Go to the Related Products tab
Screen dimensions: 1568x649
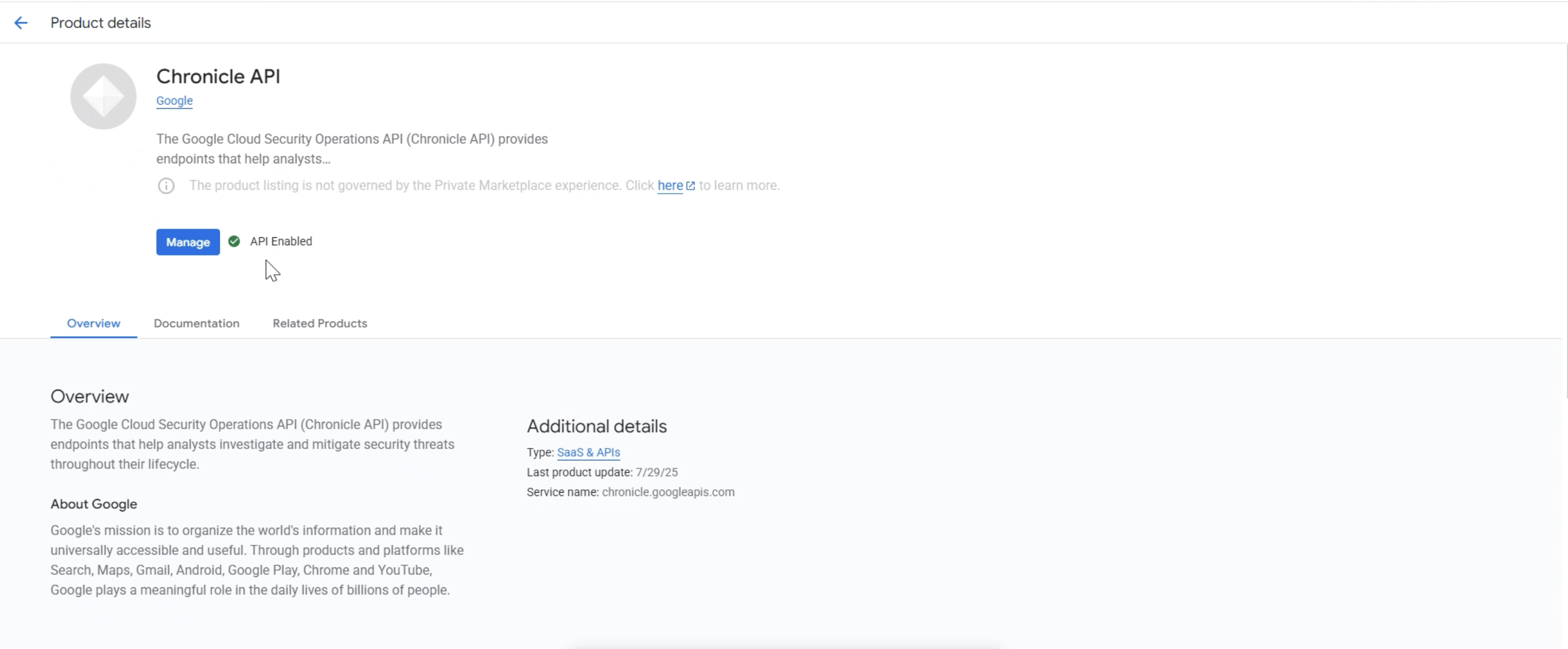tap(320, 323)
